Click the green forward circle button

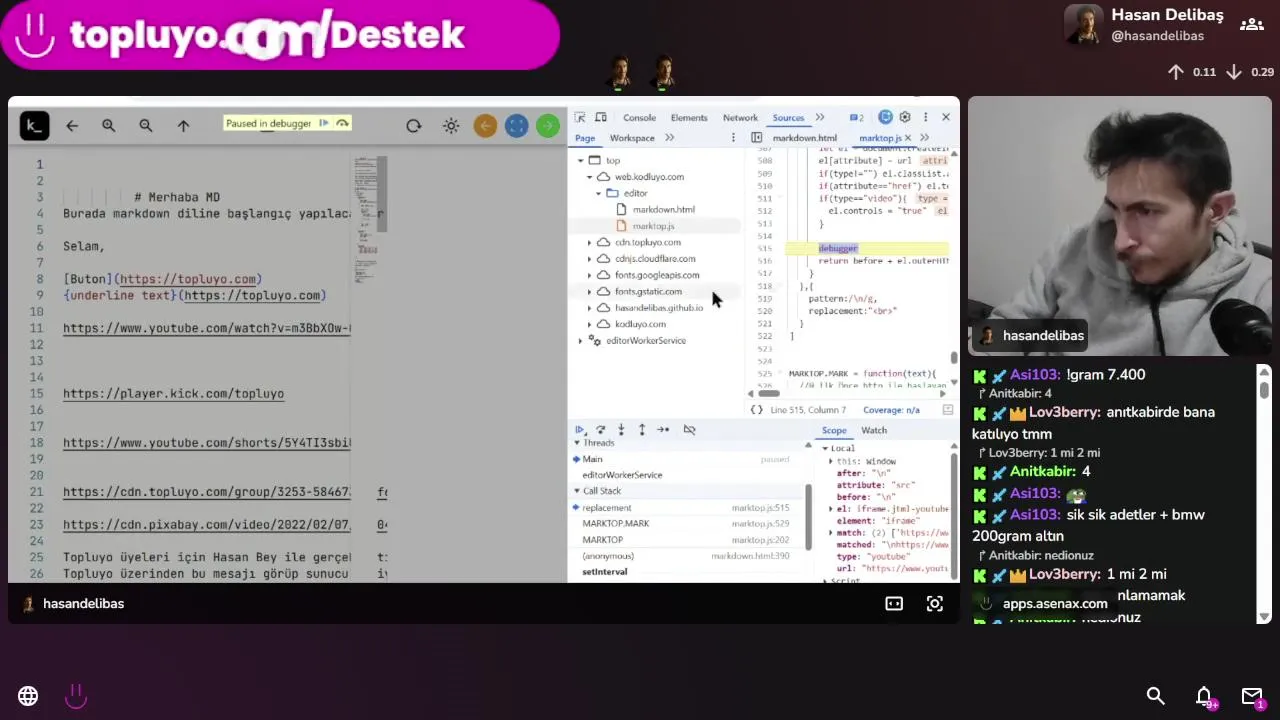tap(547, 125)
